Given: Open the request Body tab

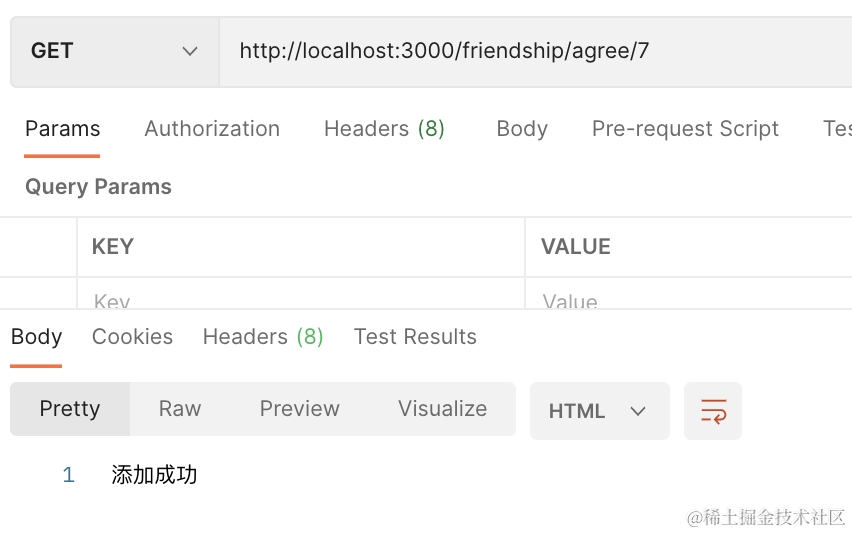Looking at the screenshot, I should pyautogui.click(x=522, y=129).
